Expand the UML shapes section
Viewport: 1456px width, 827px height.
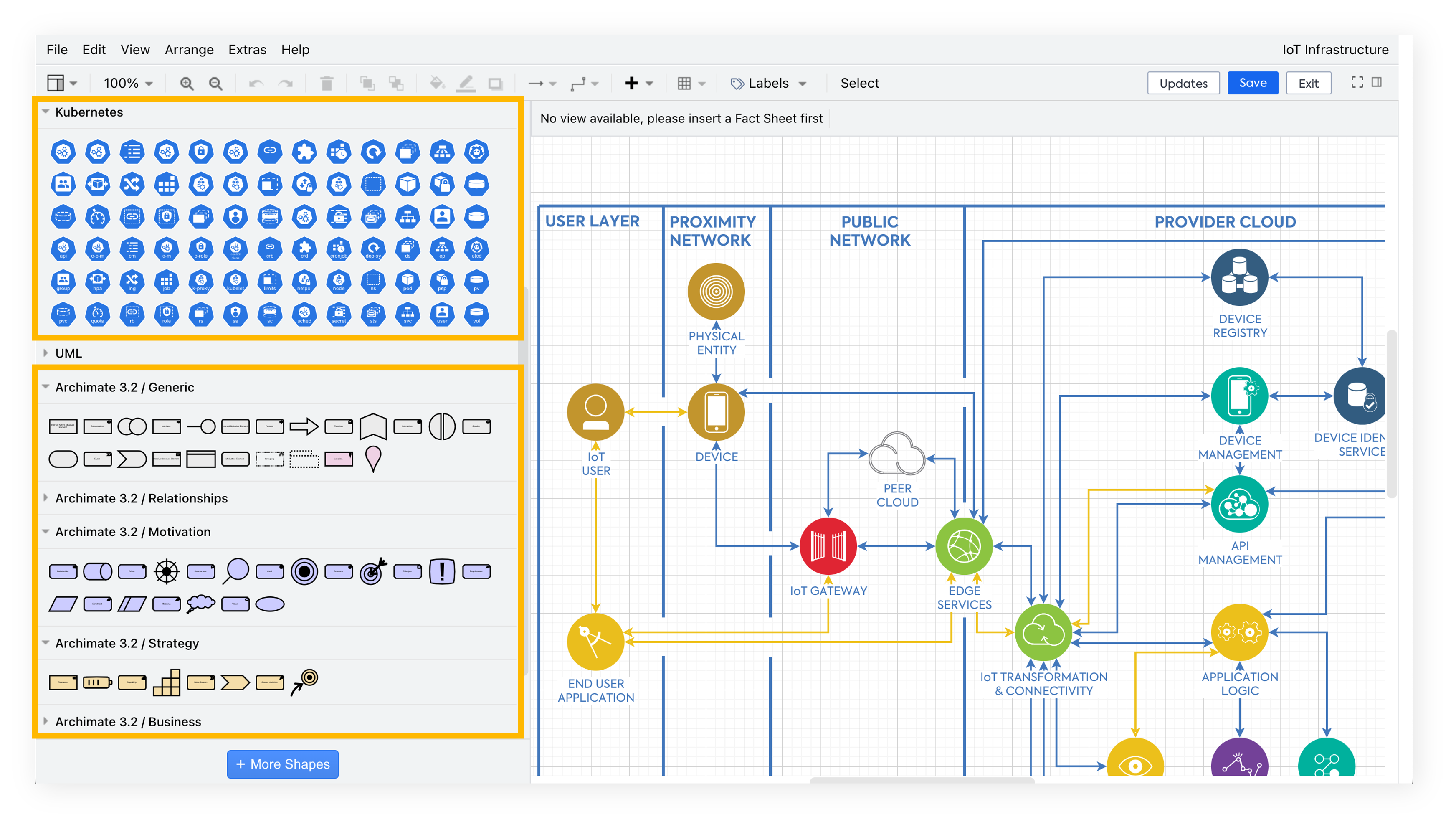point(46,353)
